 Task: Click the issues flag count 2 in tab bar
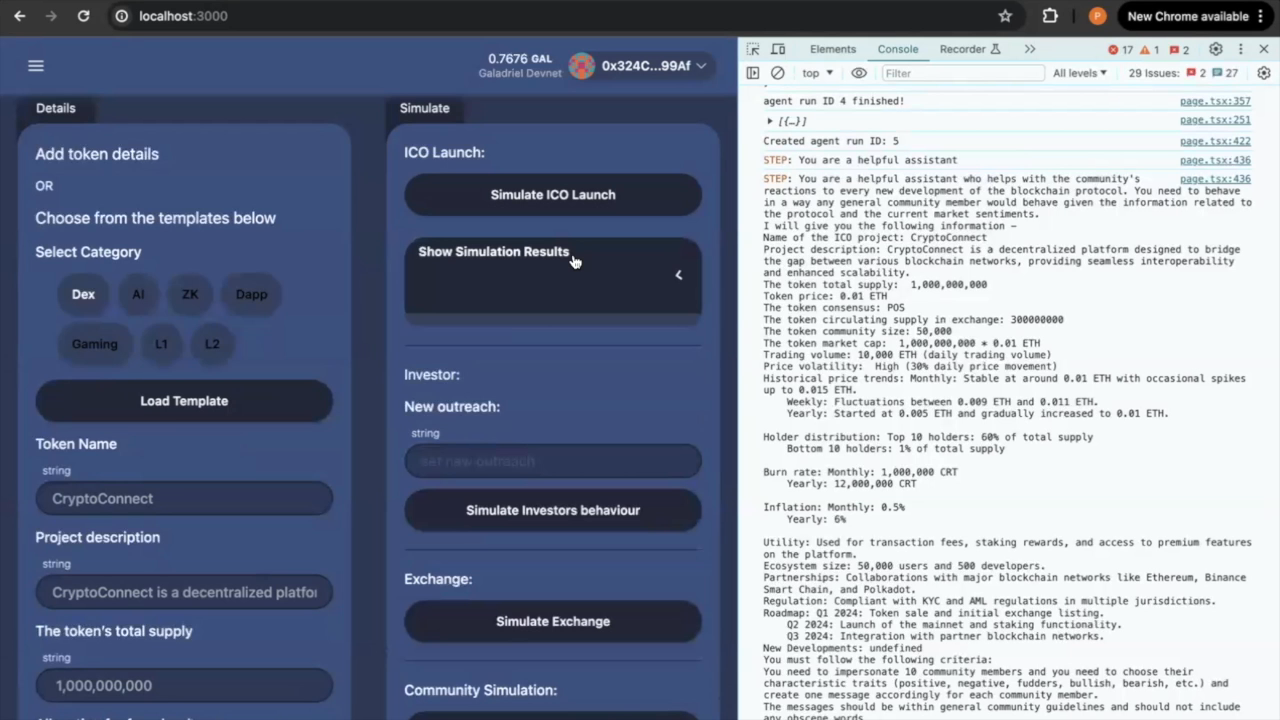click(1179, 49)
